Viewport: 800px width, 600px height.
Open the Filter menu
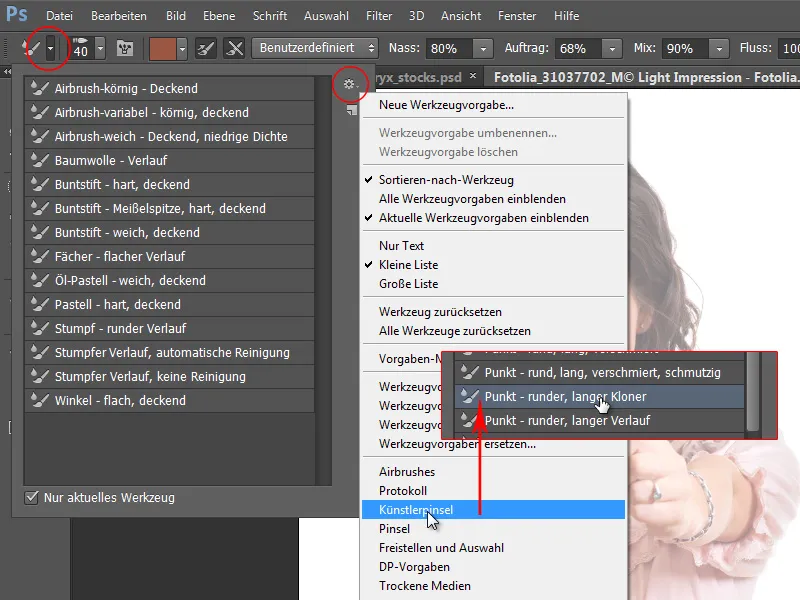[x=378, y=17]
